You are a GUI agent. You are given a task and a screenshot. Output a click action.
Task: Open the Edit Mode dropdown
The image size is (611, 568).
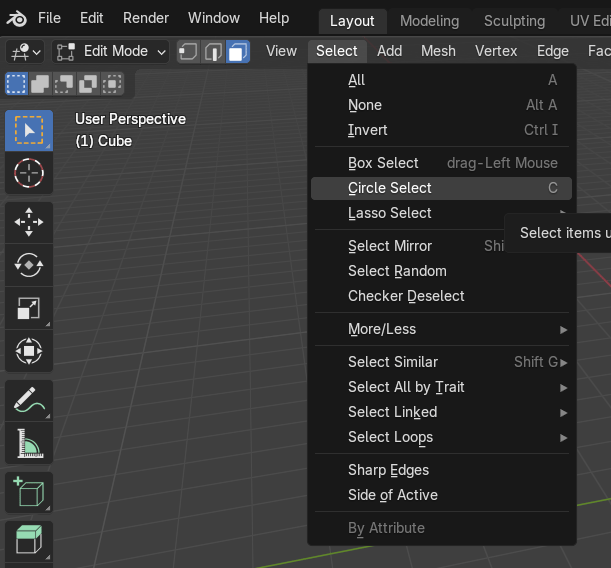point(111,51)
